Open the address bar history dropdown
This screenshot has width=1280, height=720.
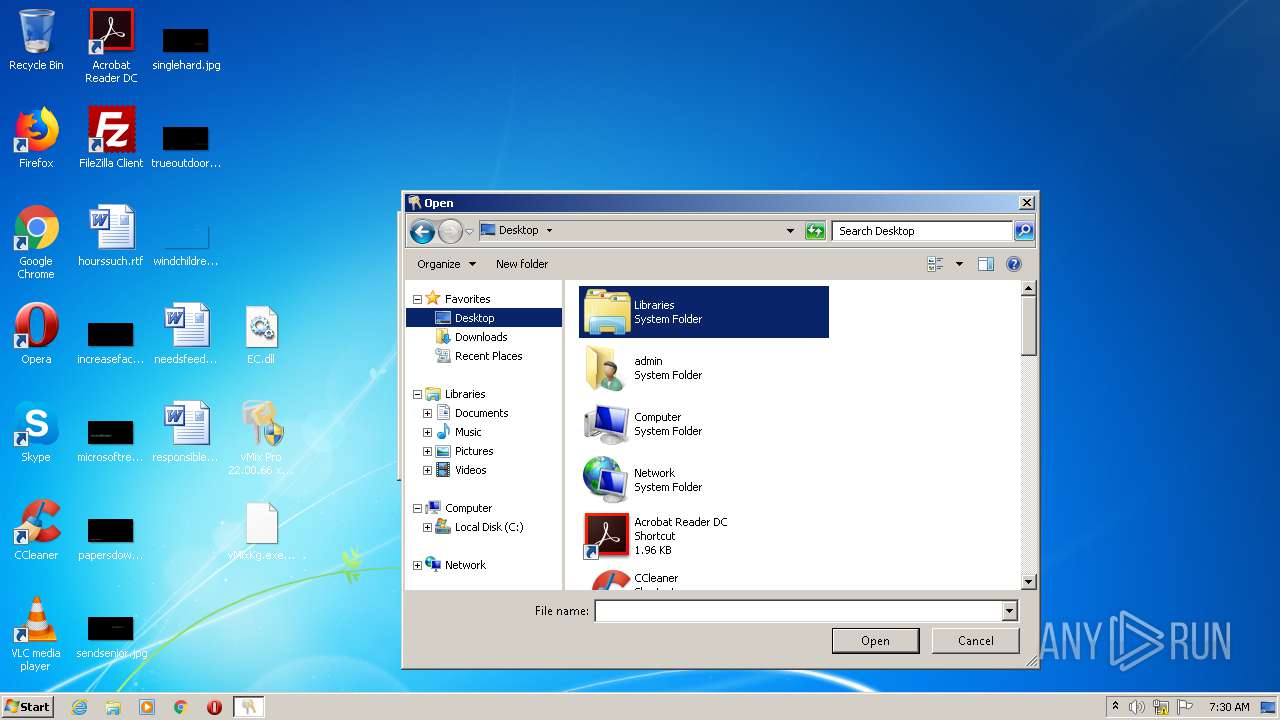[790, 231]
